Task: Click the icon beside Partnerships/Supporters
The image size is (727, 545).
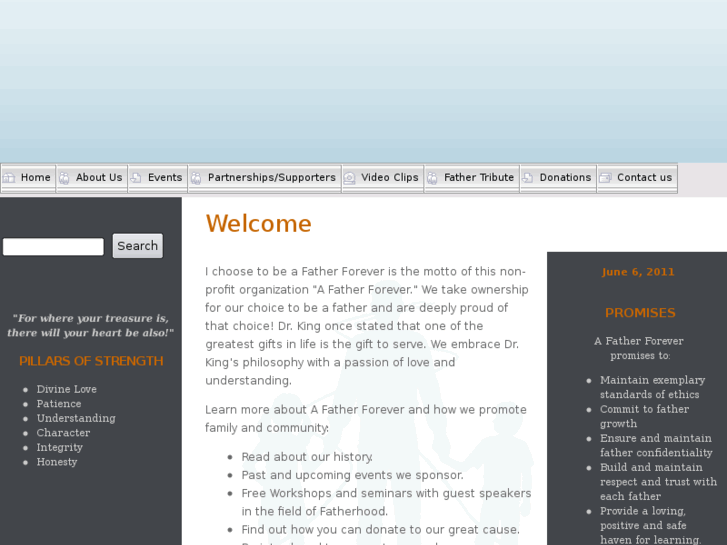Action: coord(196,178)
